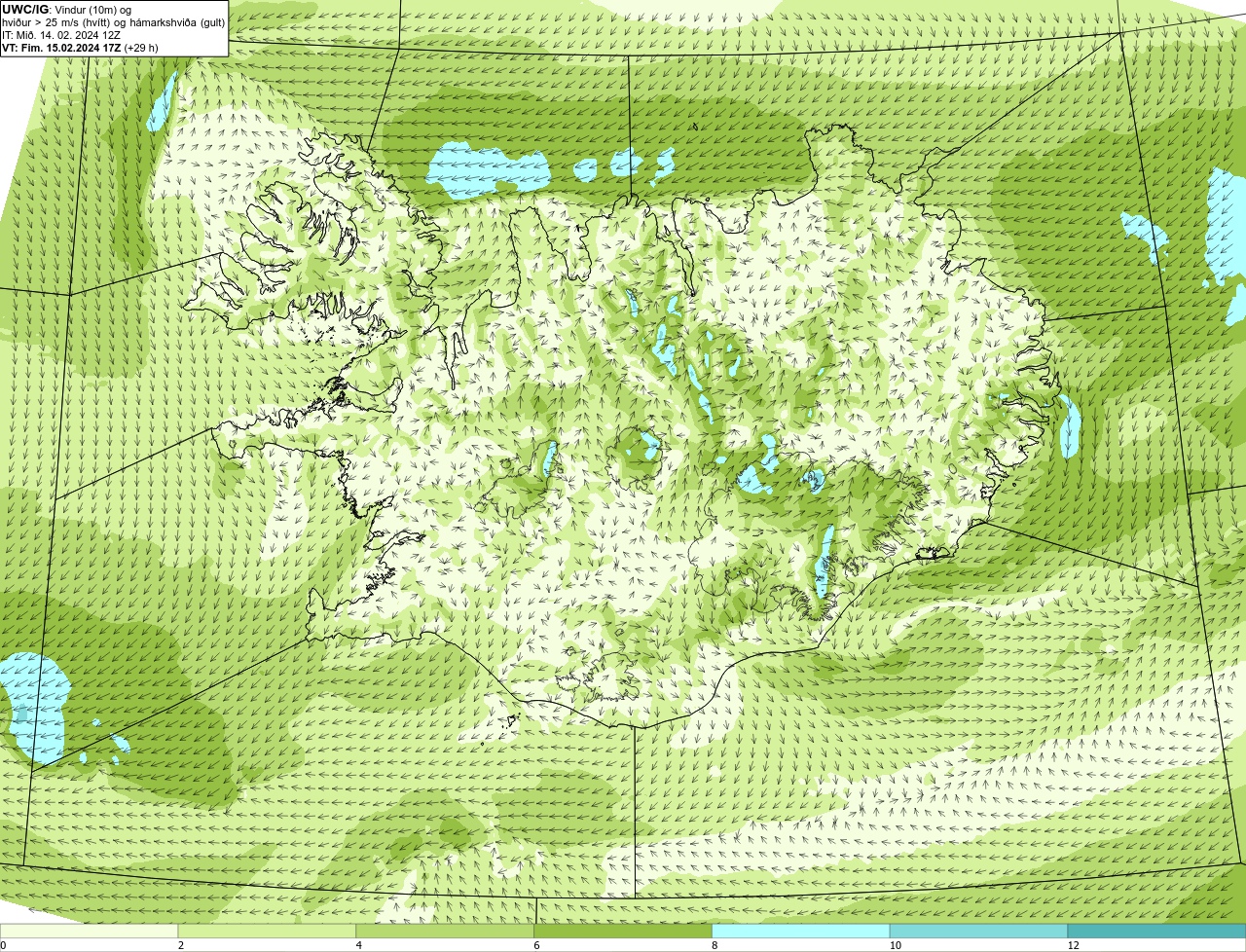
Task: Click the '6' scale label under color bar
Action: point(536,945)
